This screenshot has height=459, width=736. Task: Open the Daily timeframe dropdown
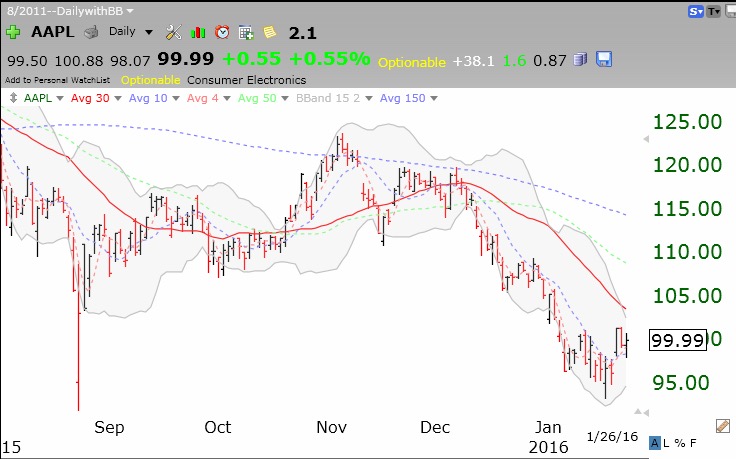[x=149, y=32]
